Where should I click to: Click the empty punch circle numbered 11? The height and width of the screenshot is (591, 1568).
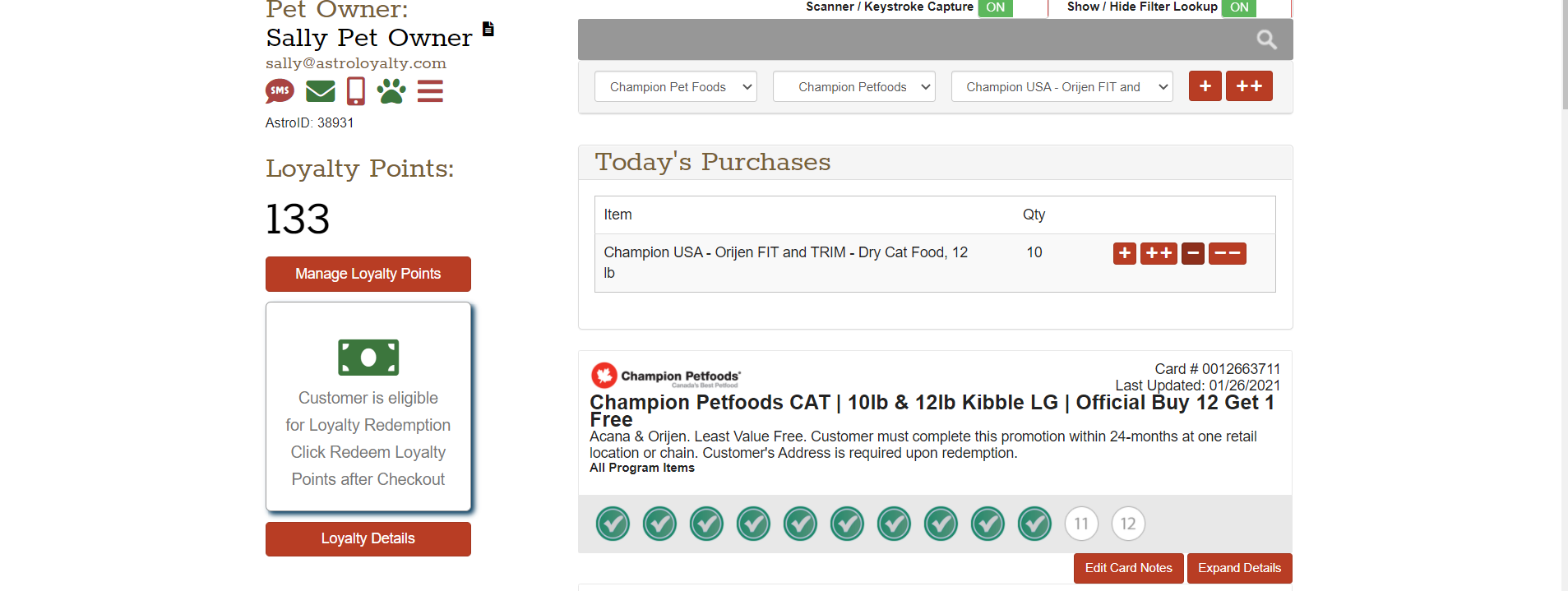1081,524
